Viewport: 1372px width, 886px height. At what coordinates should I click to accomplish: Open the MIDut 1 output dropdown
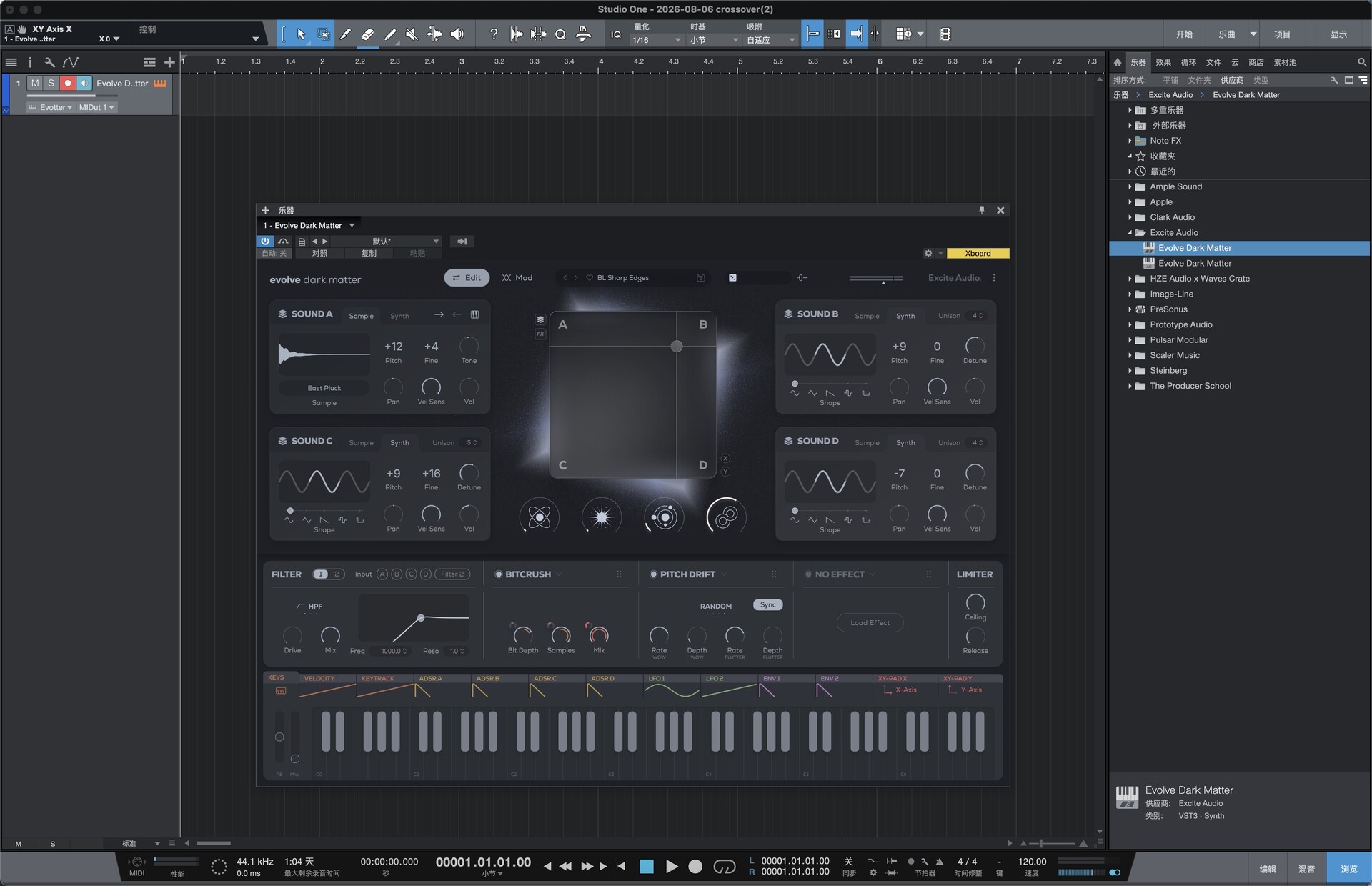[x=96, y=108]
